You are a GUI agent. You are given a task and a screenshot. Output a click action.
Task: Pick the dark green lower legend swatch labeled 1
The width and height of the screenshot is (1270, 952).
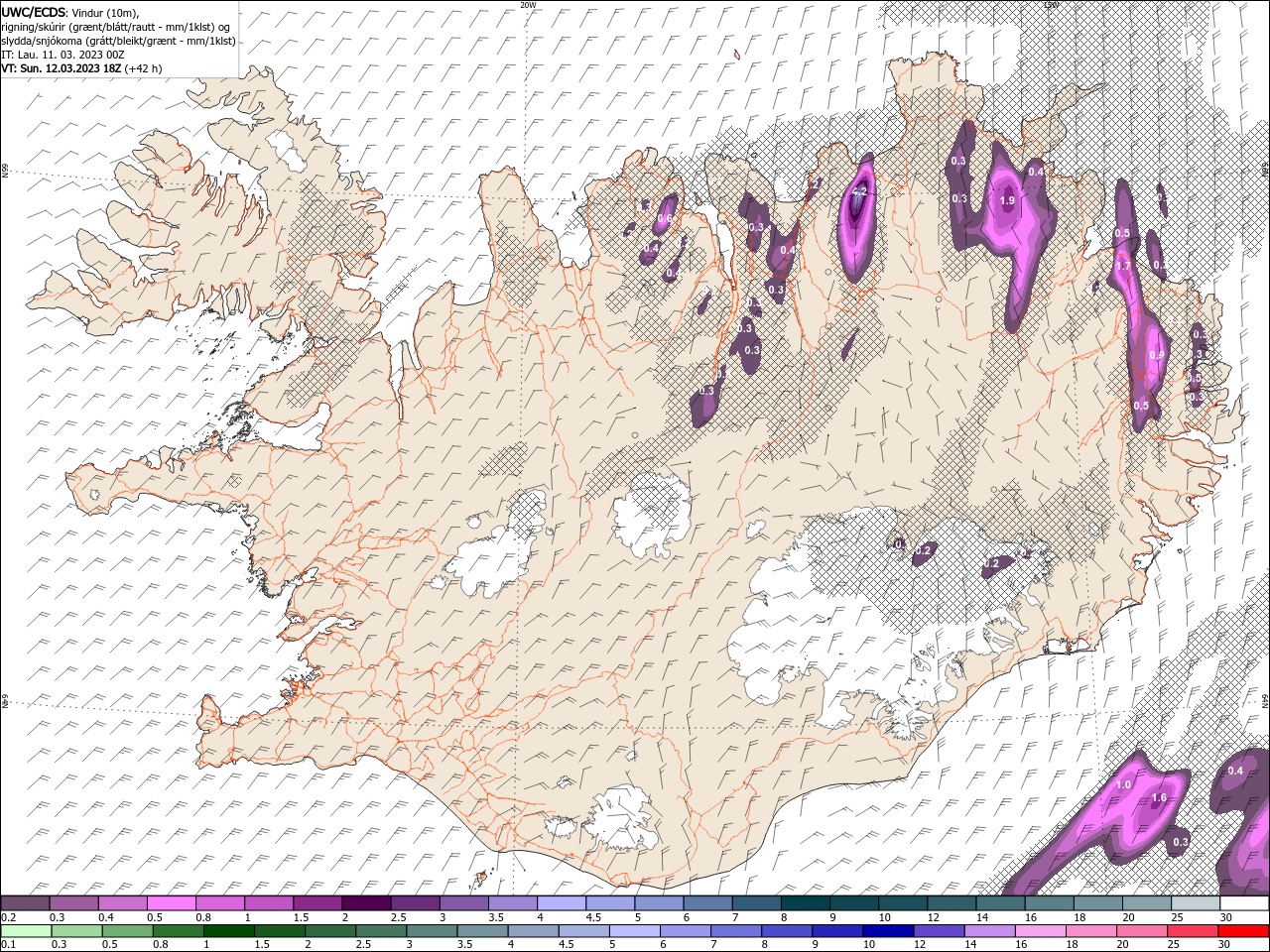click(x=227, y=931)
